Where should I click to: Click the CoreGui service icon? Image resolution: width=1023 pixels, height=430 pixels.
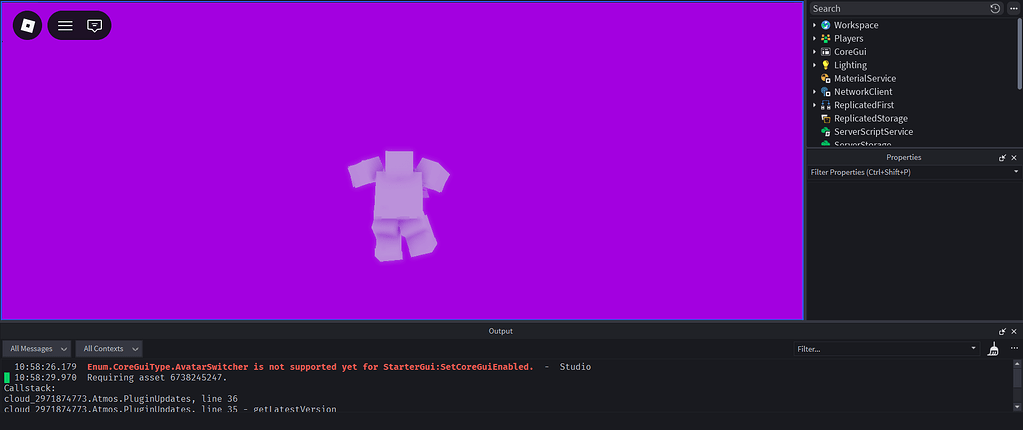point(826,52)
